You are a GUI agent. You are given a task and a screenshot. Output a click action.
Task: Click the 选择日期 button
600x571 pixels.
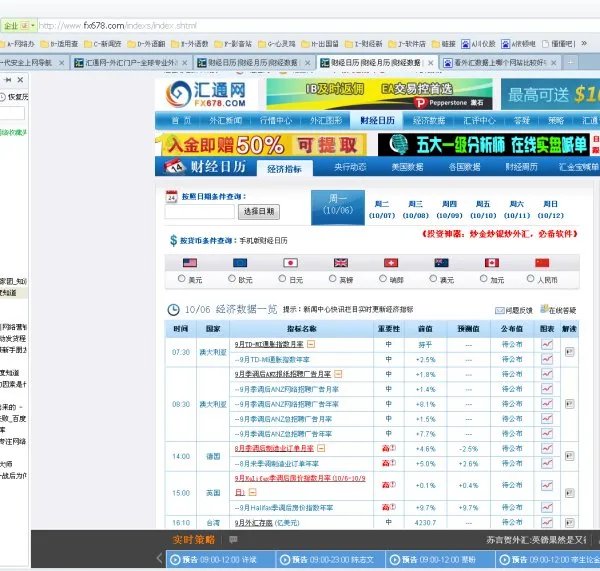[x=258, y=211]
